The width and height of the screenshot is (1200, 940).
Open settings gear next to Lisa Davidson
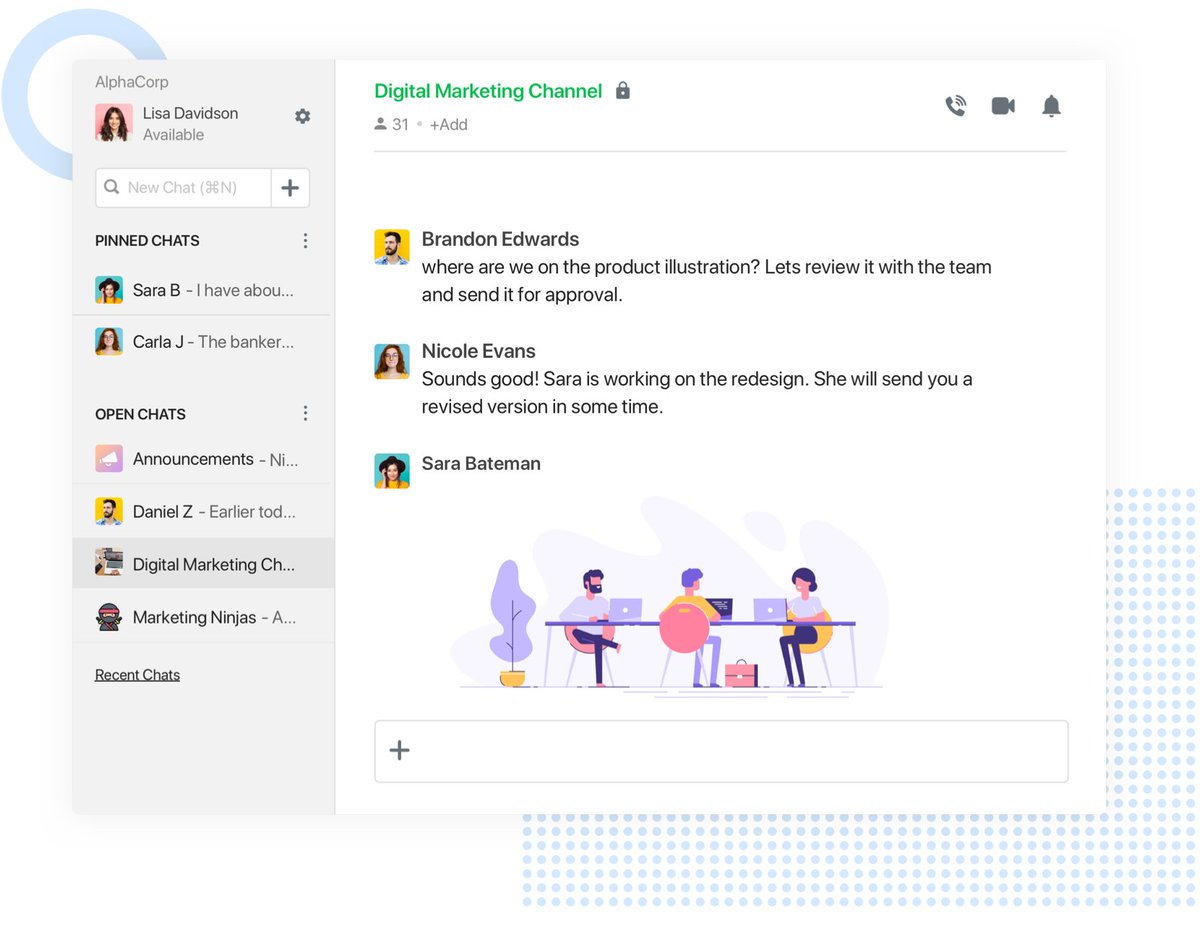pyautogui.click(x=302, y=116)
